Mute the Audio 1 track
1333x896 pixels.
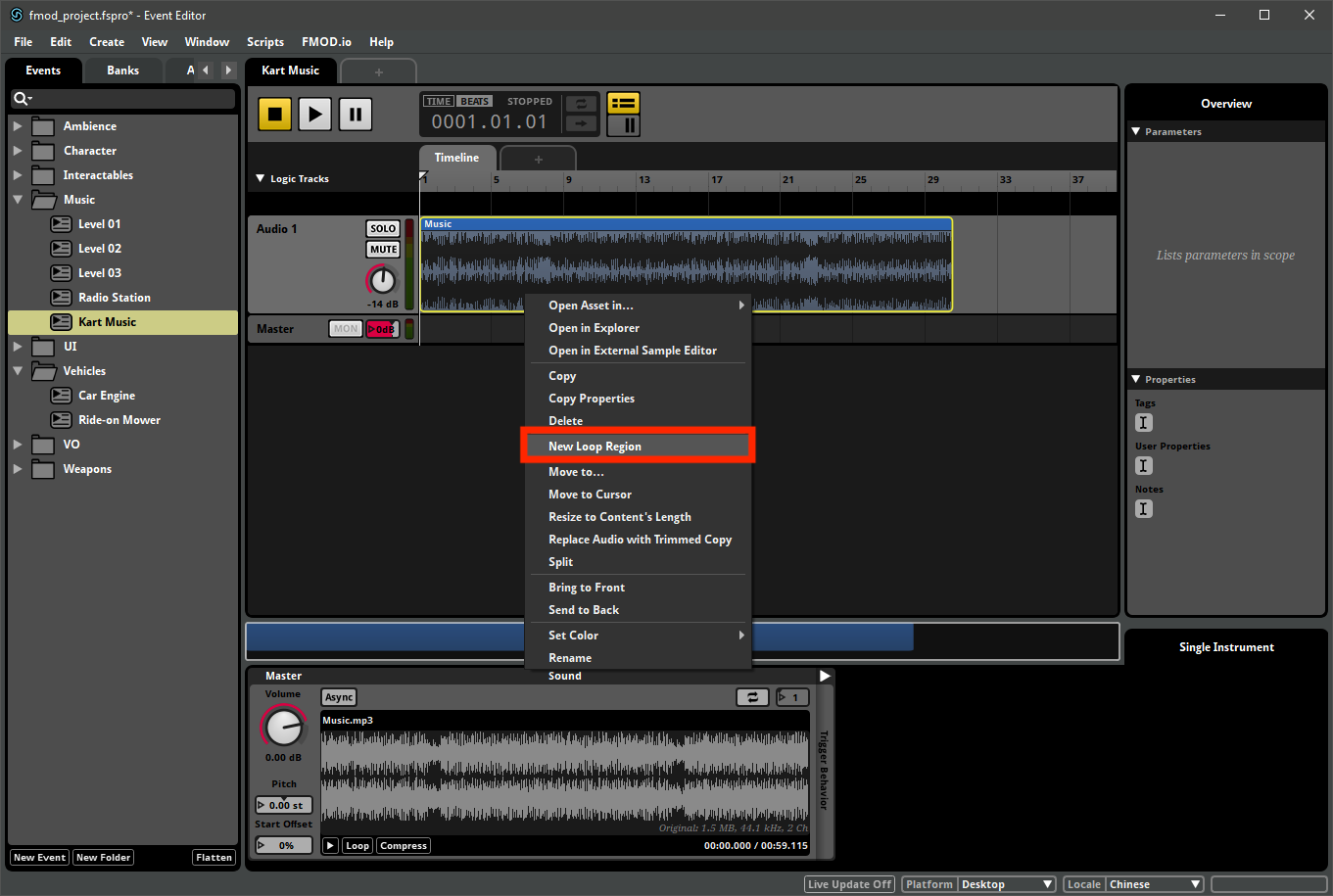point(382,249)
